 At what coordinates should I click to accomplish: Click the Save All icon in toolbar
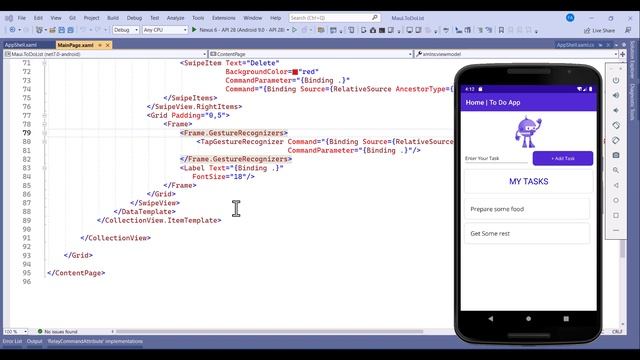(x=70, y=30)
